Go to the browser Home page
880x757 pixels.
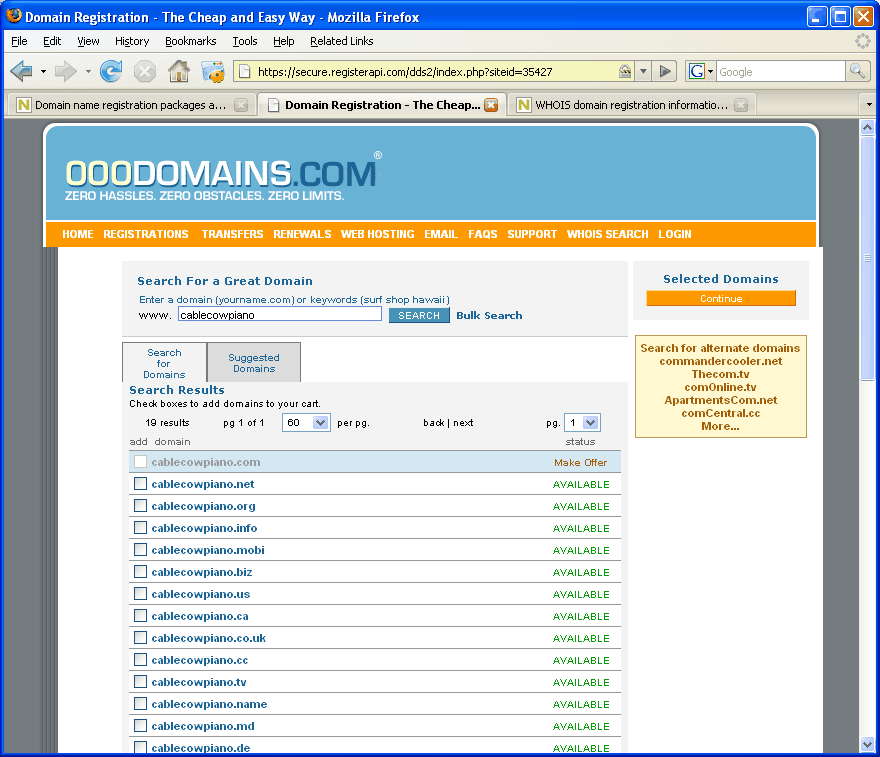click(179, 71)
